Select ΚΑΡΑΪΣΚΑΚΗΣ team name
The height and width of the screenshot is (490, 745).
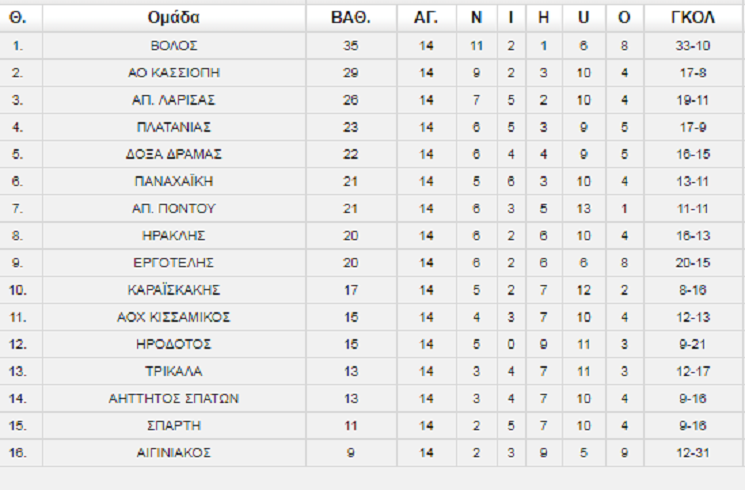tap(174, 290)
